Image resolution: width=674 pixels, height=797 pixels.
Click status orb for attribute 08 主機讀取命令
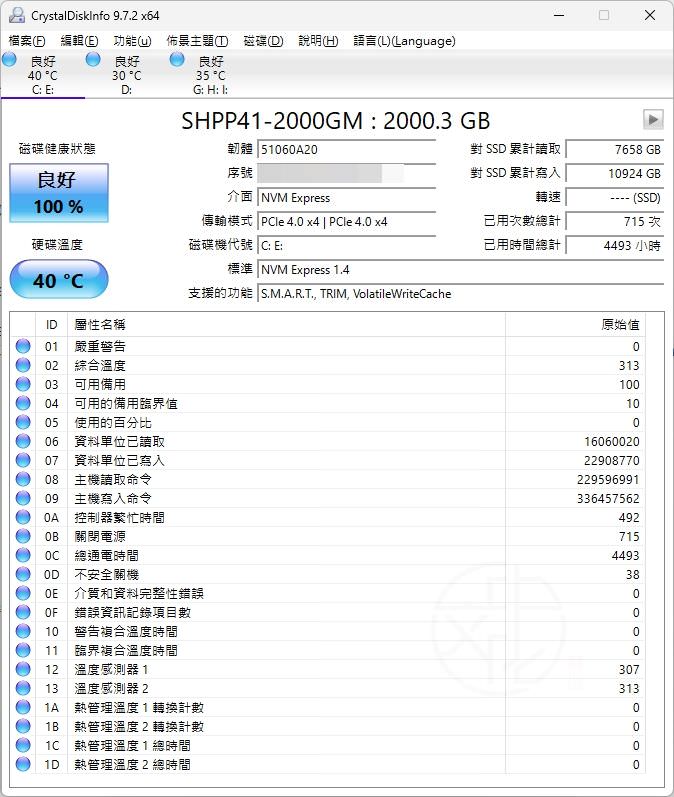point(23,479)
